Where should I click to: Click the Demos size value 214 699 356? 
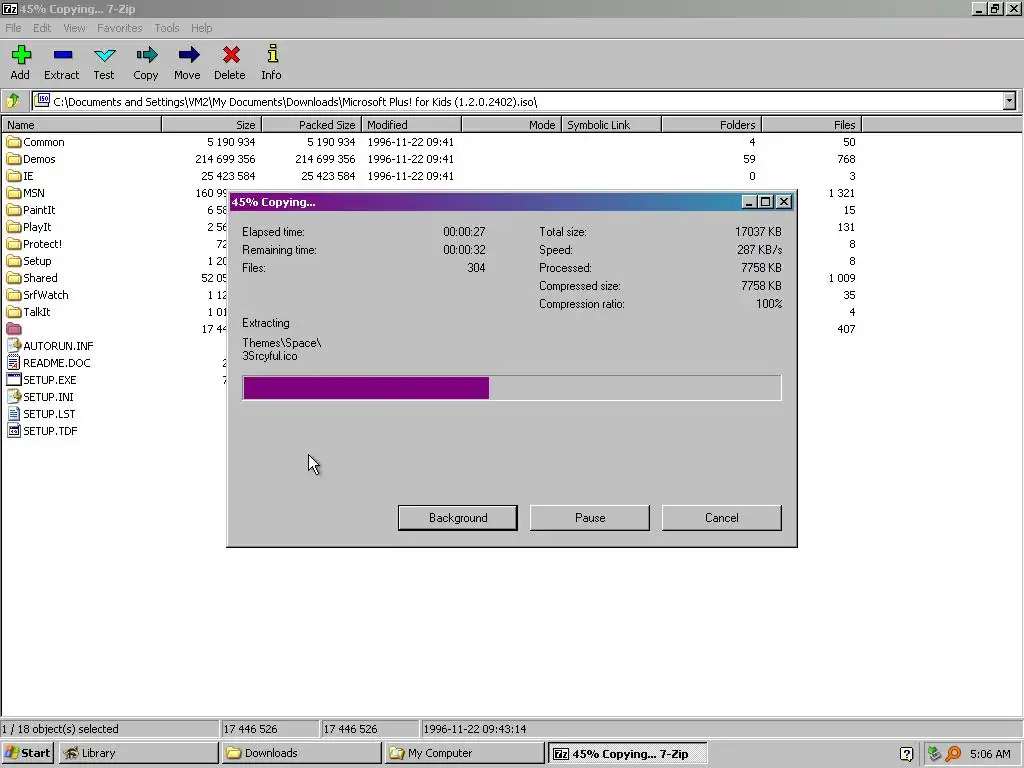pos(225,159)
